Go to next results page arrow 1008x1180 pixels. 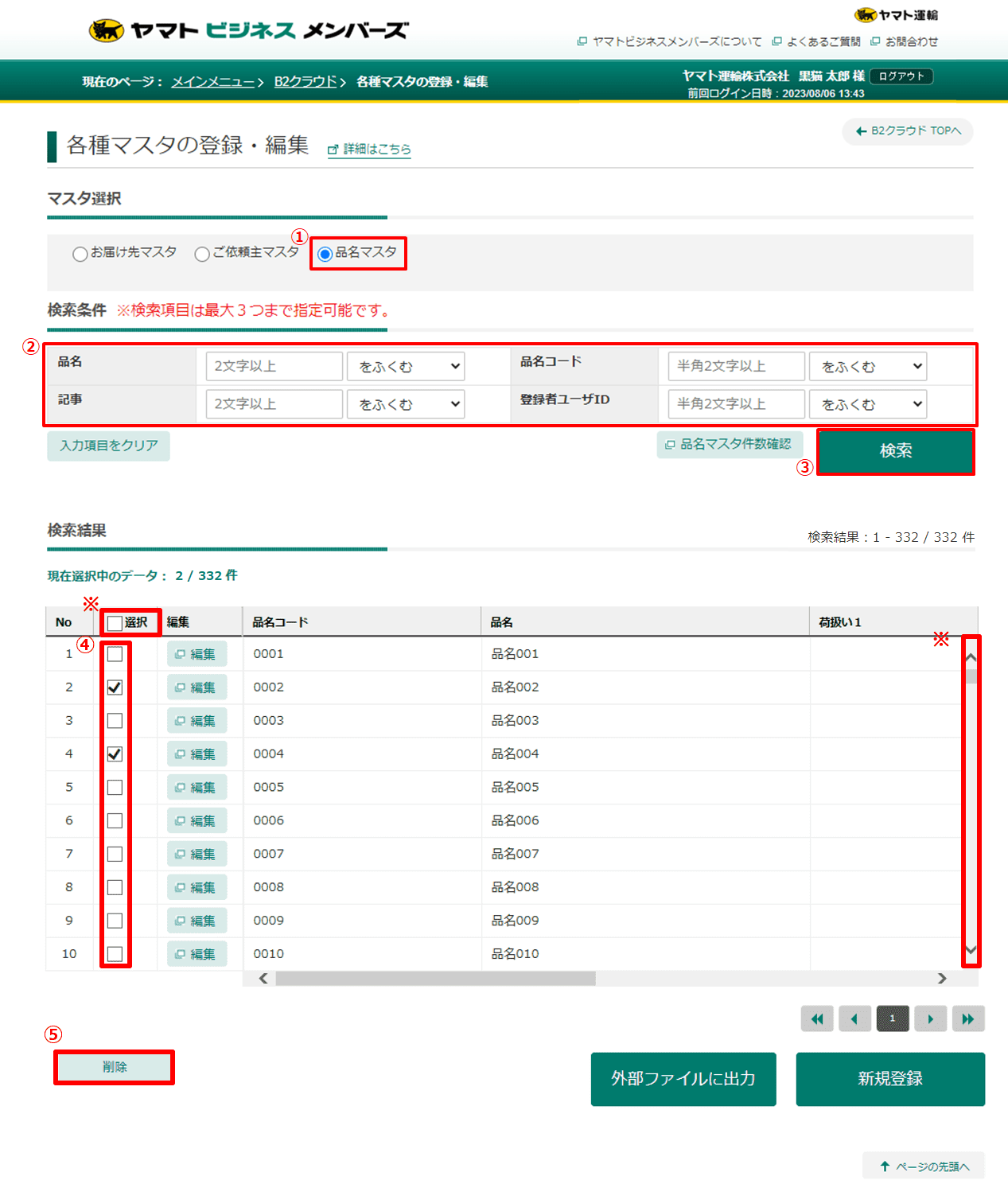tap(930, 1018)
